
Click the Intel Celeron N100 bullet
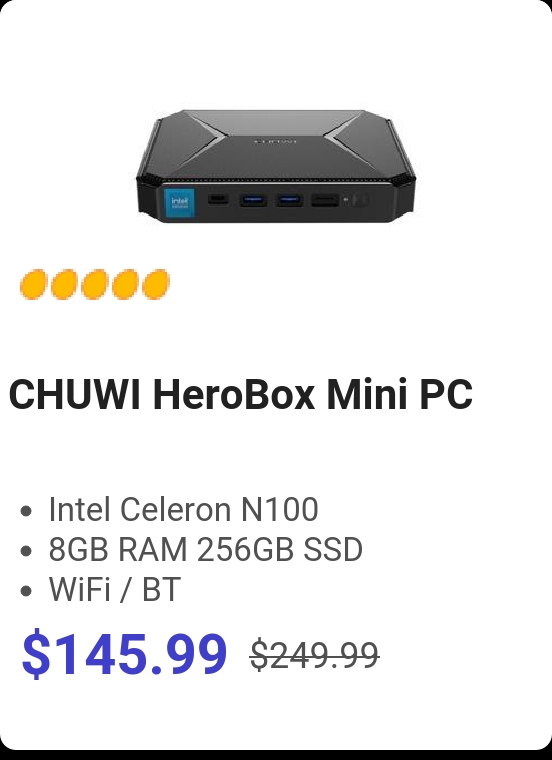pos(183,509)
